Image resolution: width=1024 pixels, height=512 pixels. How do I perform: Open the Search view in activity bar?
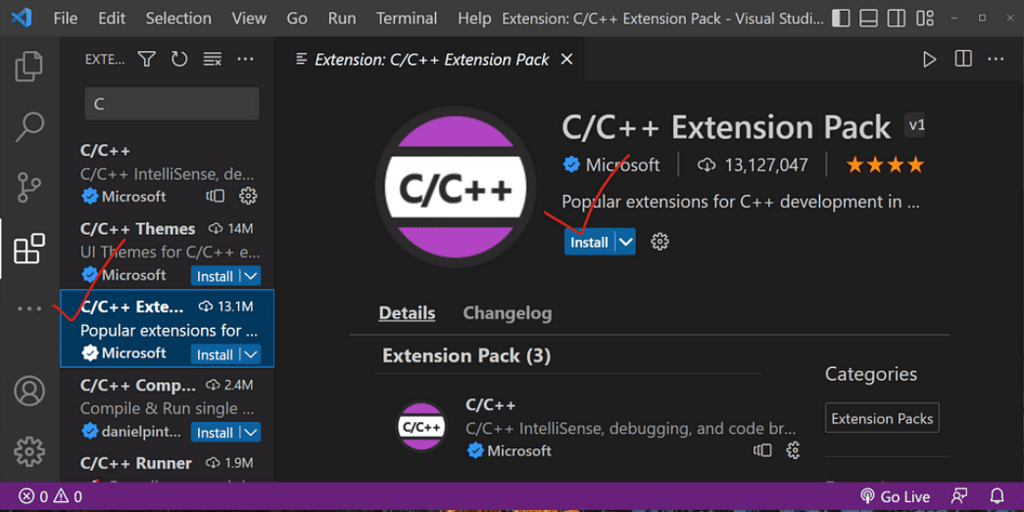tap(29, 127)
